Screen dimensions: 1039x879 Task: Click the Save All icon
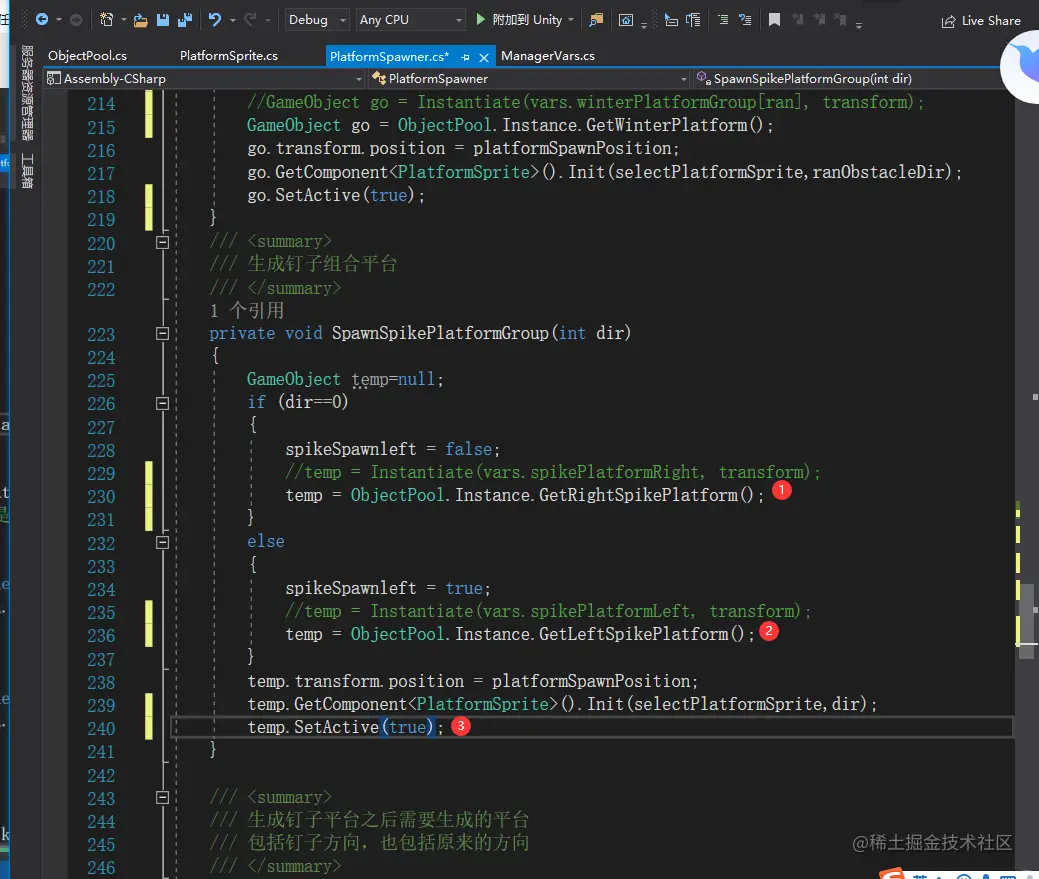pyautogui.click(x=185, y=19)
